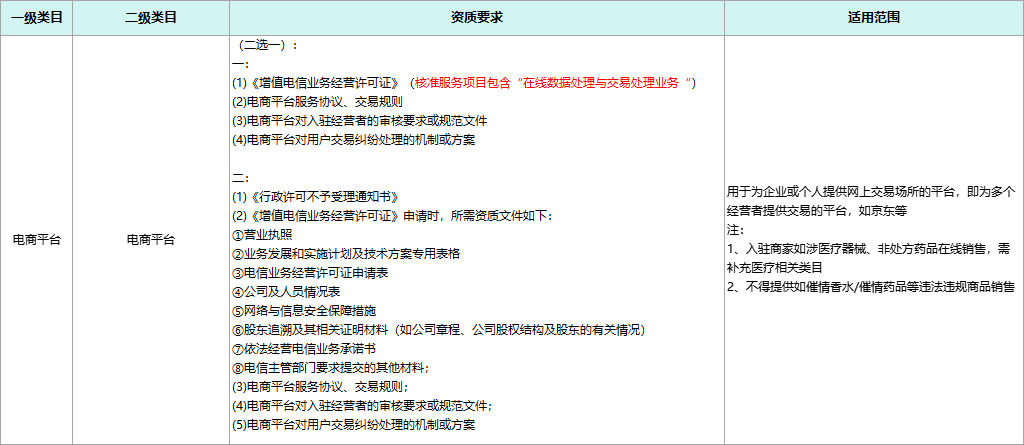
Task: Click the ③电信业务经营许可证申请表 line
Action: coord(310,272)
